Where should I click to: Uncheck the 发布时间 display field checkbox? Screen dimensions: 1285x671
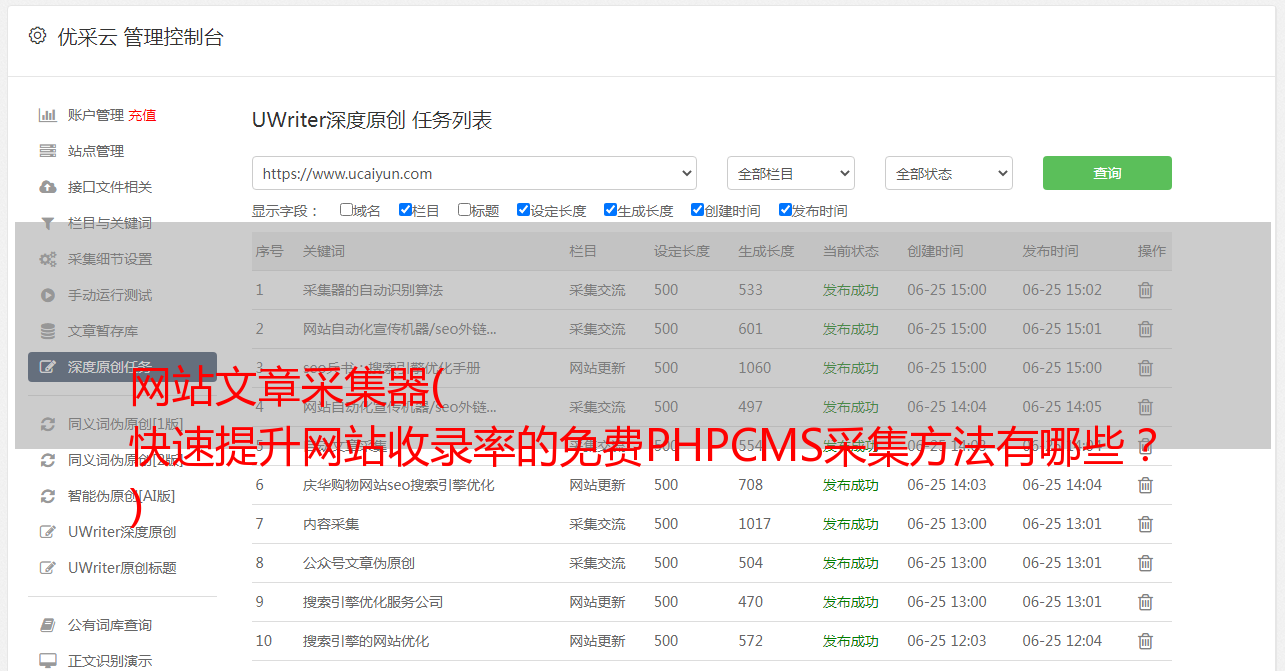click(785, 210)
